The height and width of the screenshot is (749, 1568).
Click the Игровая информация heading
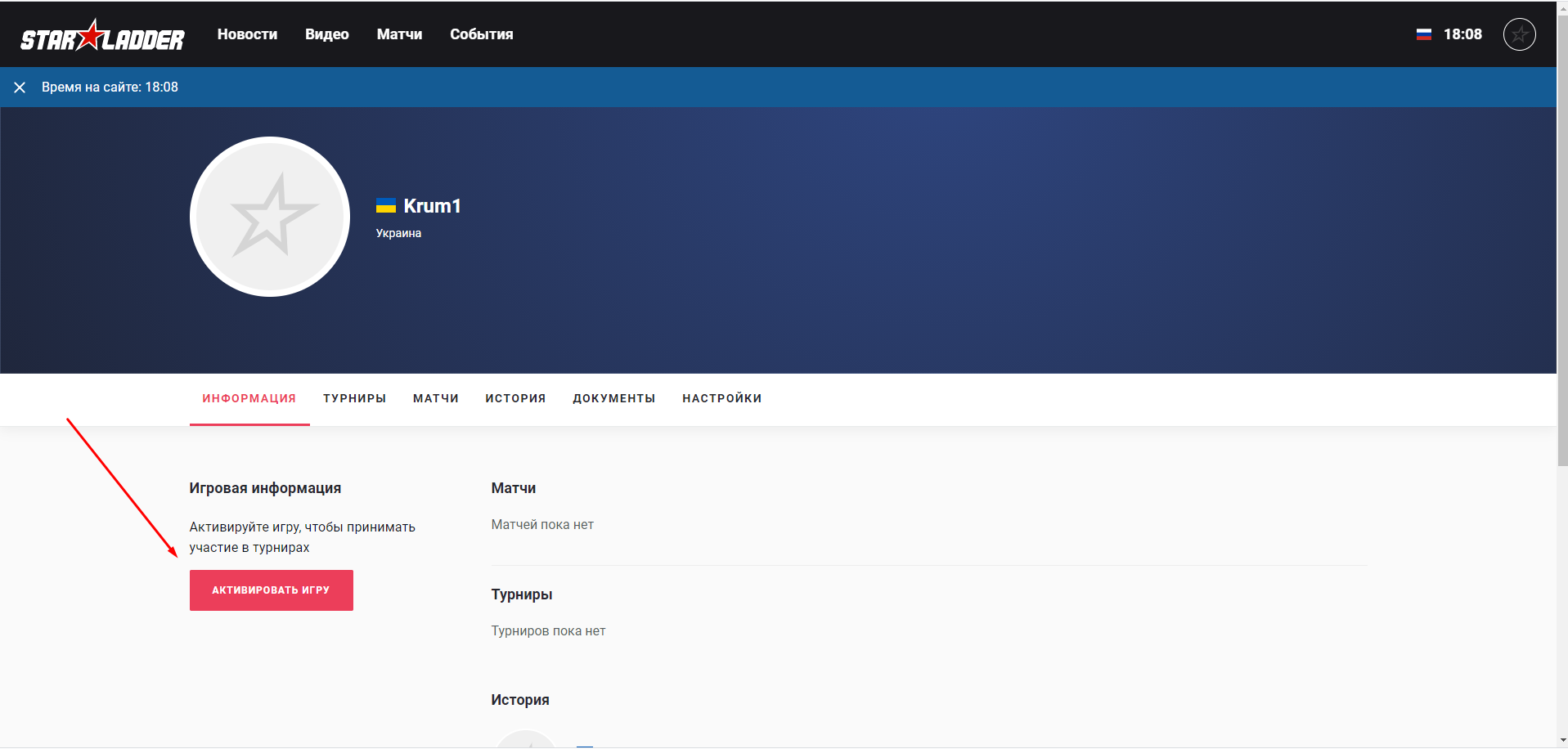265,488
